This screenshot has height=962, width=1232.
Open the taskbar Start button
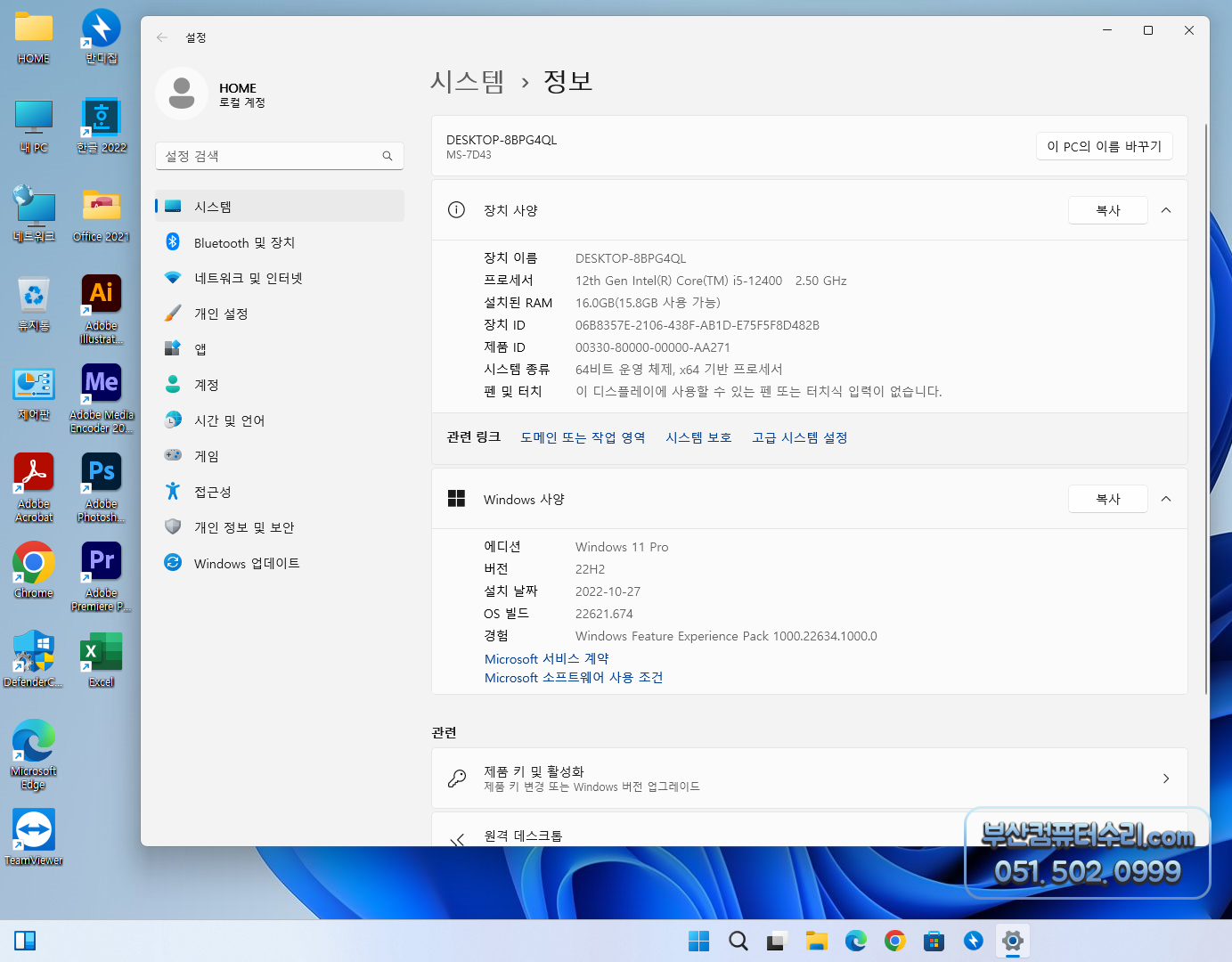pos(699,941)
